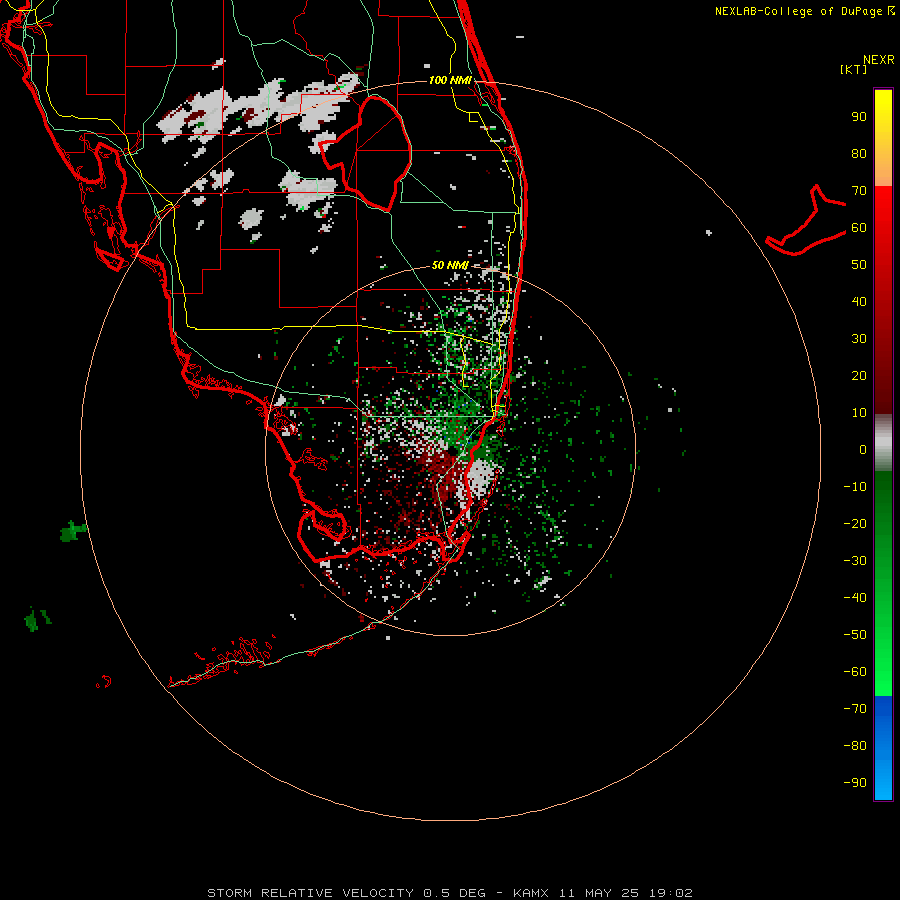Select the 90 value on the velocity scale
900x900 pixels.
[859, 117]
